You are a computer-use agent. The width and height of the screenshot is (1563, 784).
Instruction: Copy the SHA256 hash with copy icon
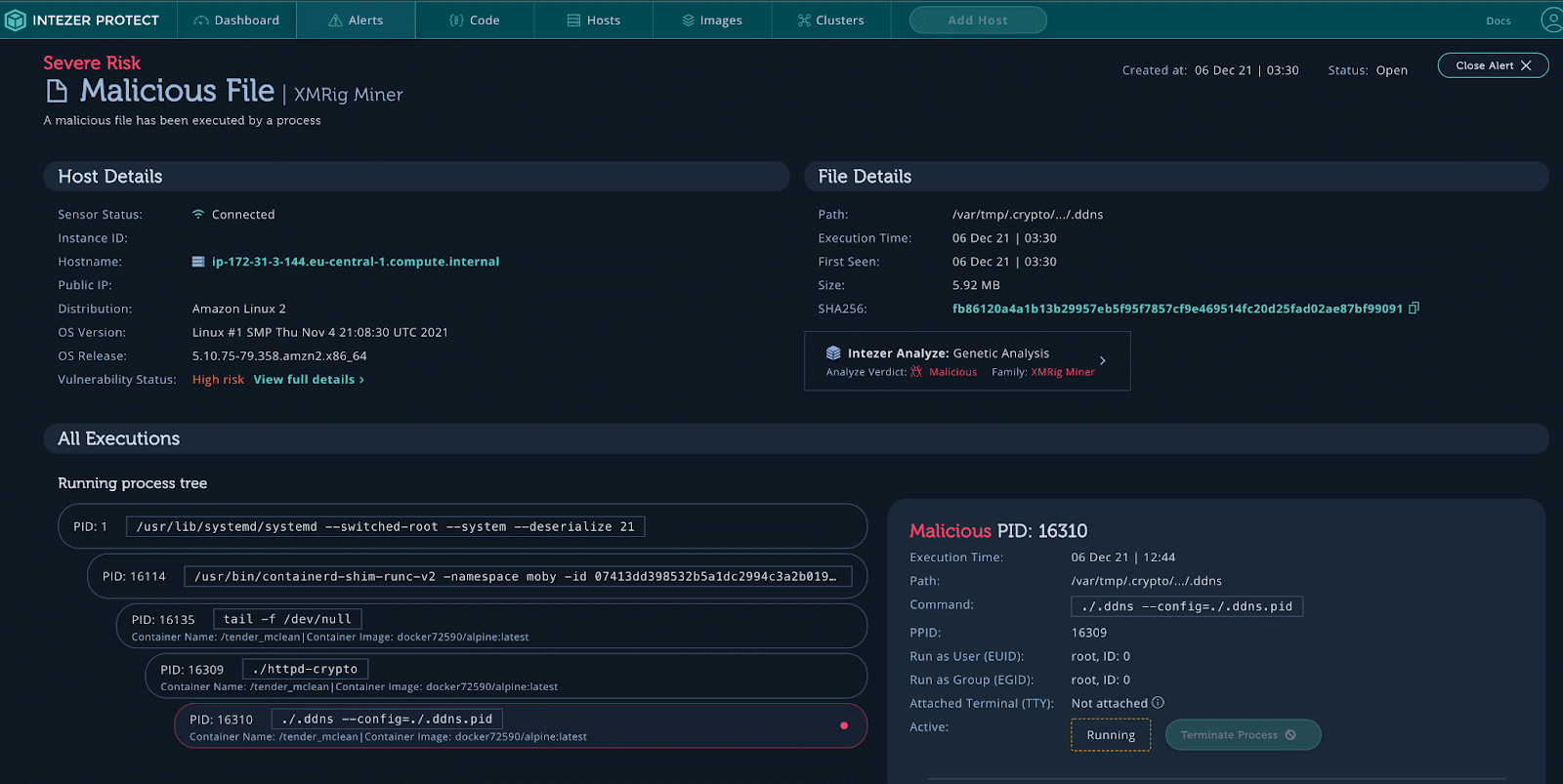[1414, 309]
